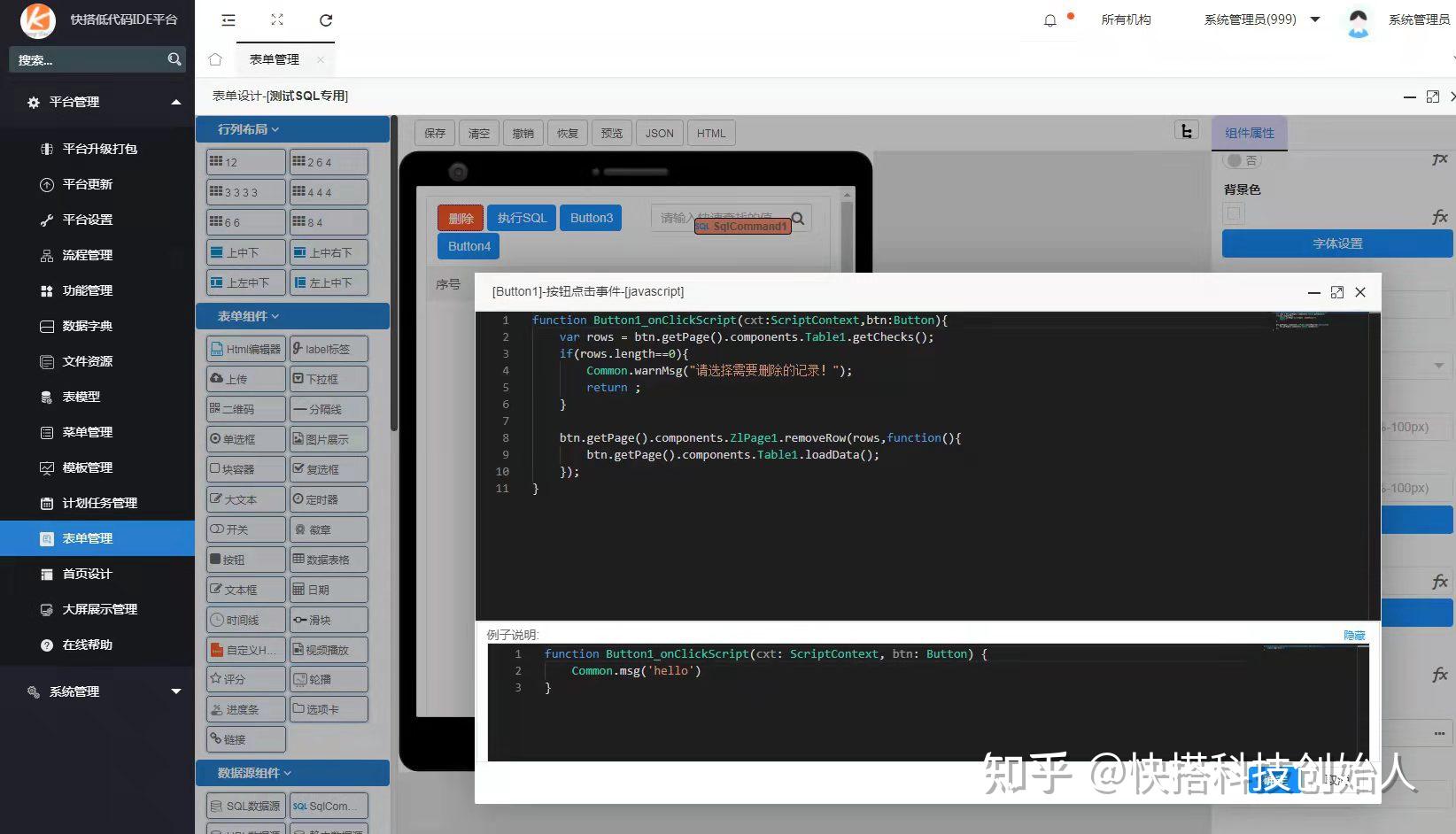Pick the 徽章 badge component
Screen dimensions: 1456x834
coord(329,529)
